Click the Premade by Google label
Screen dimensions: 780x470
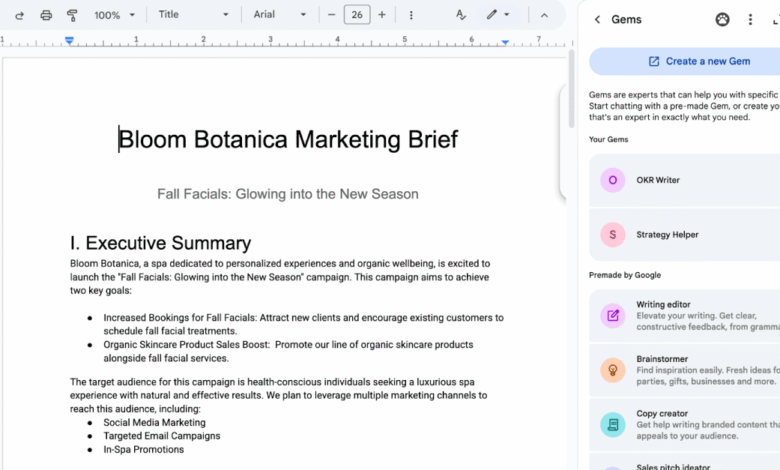625,276
